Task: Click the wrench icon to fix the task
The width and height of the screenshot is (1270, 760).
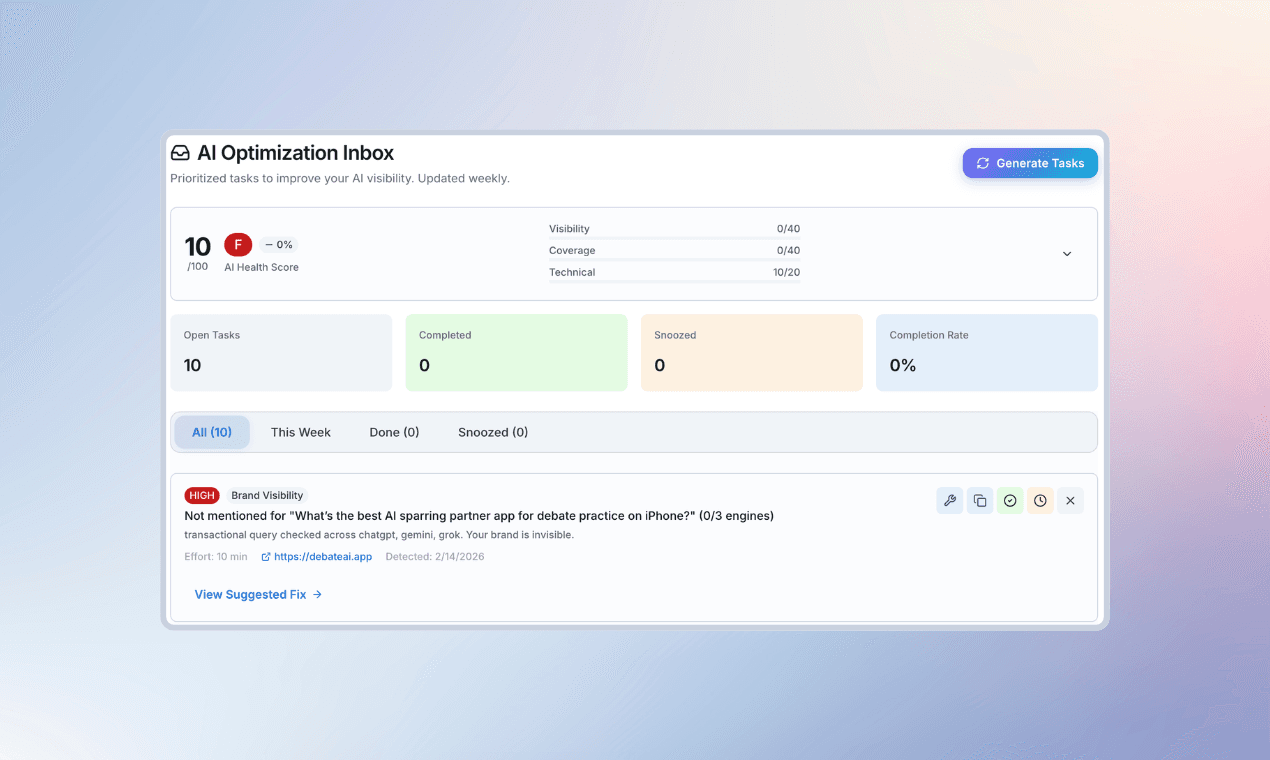Action: tap(949, 500)
